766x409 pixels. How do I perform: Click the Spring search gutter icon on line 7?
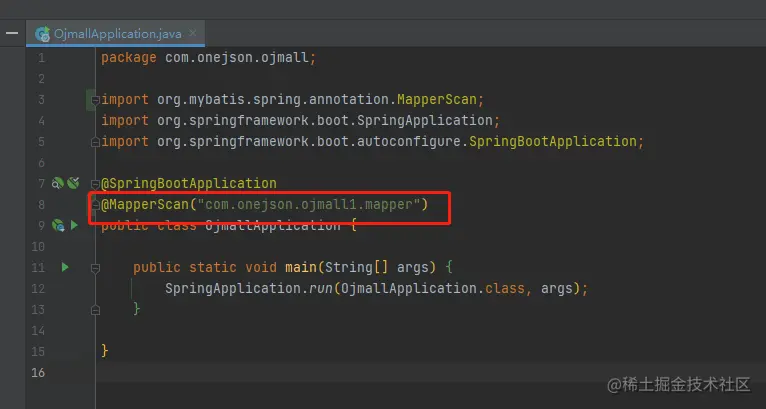point(58,183)
